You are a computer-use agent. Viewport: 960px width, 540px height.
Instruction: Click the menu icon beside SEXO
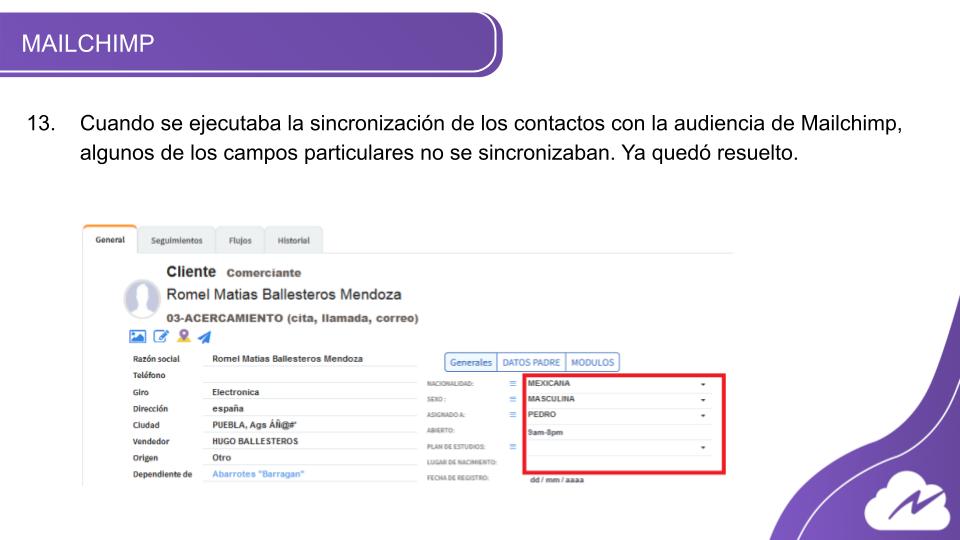[512, 399]
